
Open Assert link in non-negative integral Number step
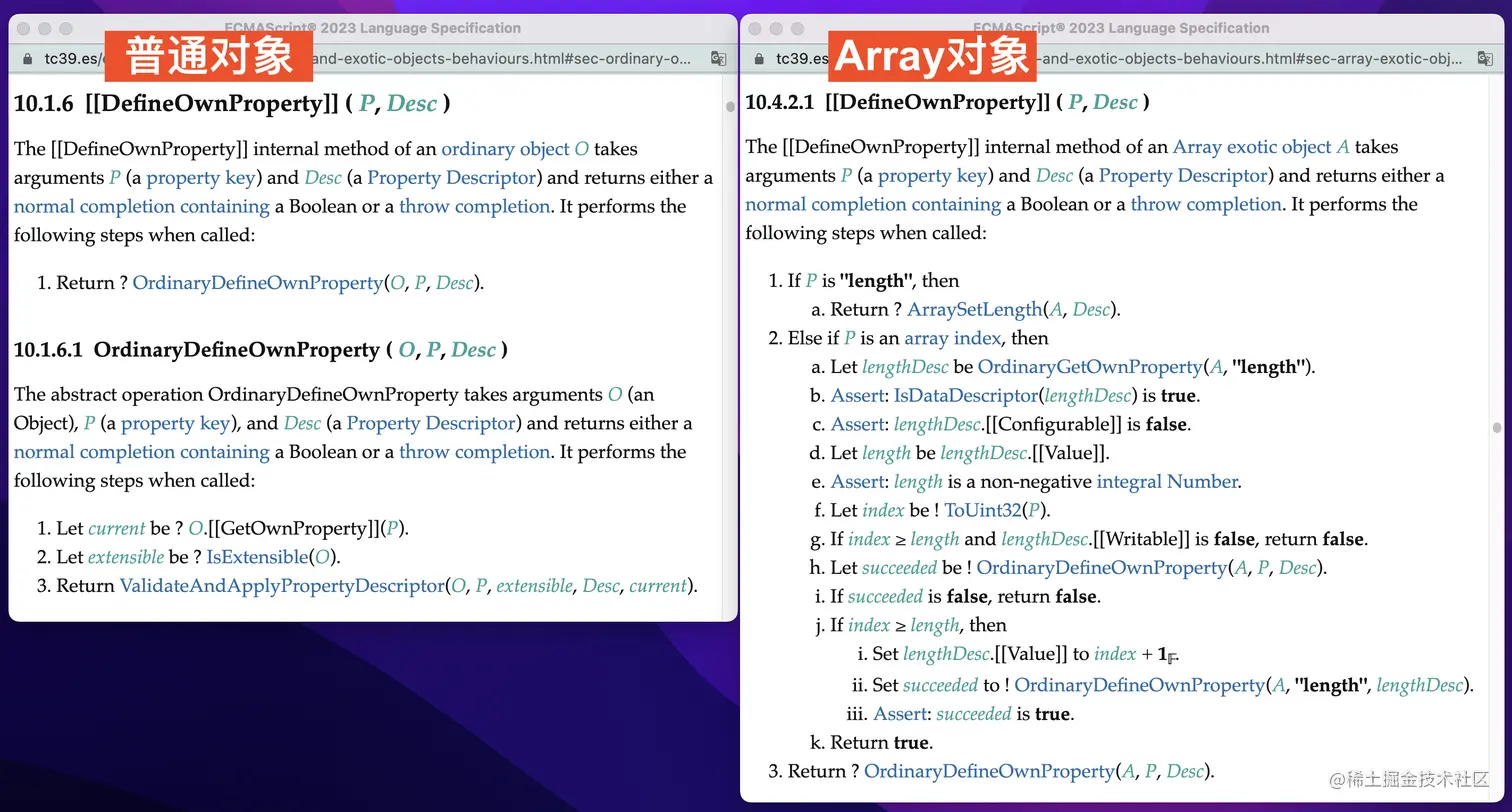click(858, 482)
